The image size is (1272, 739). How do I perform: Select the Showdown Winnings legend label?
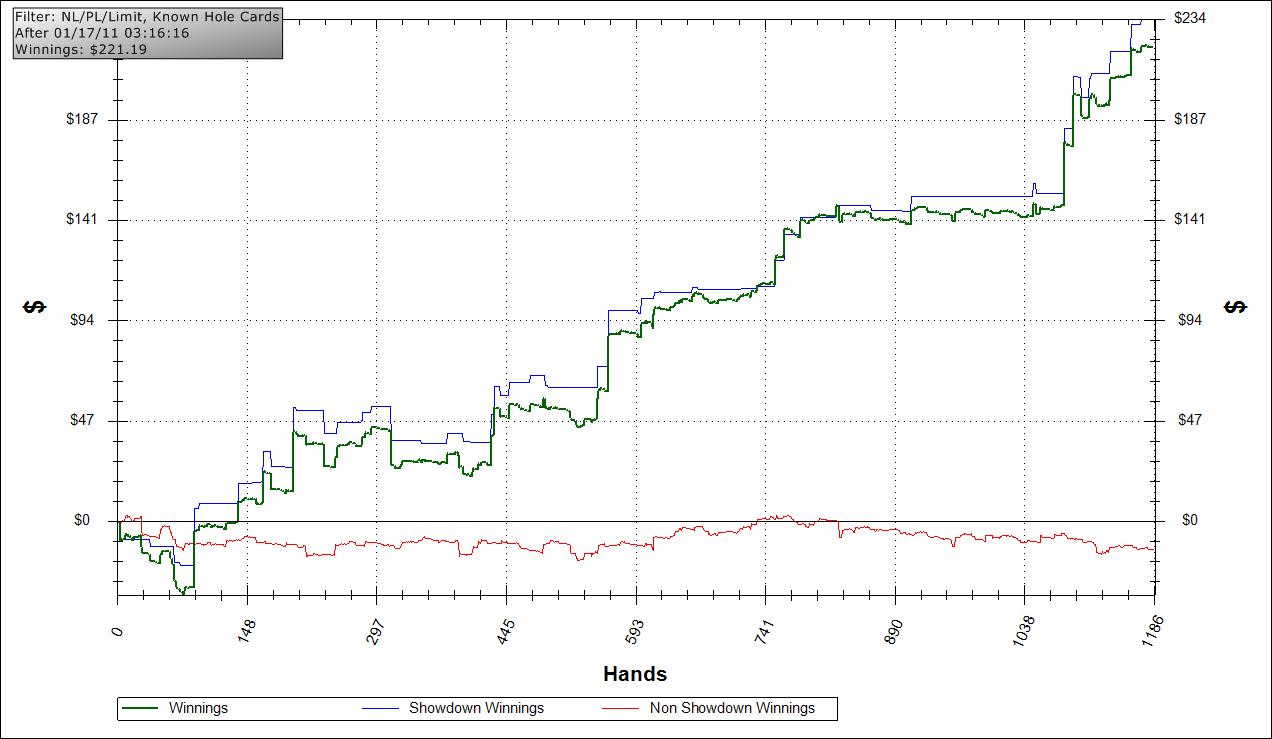point(476,708)
